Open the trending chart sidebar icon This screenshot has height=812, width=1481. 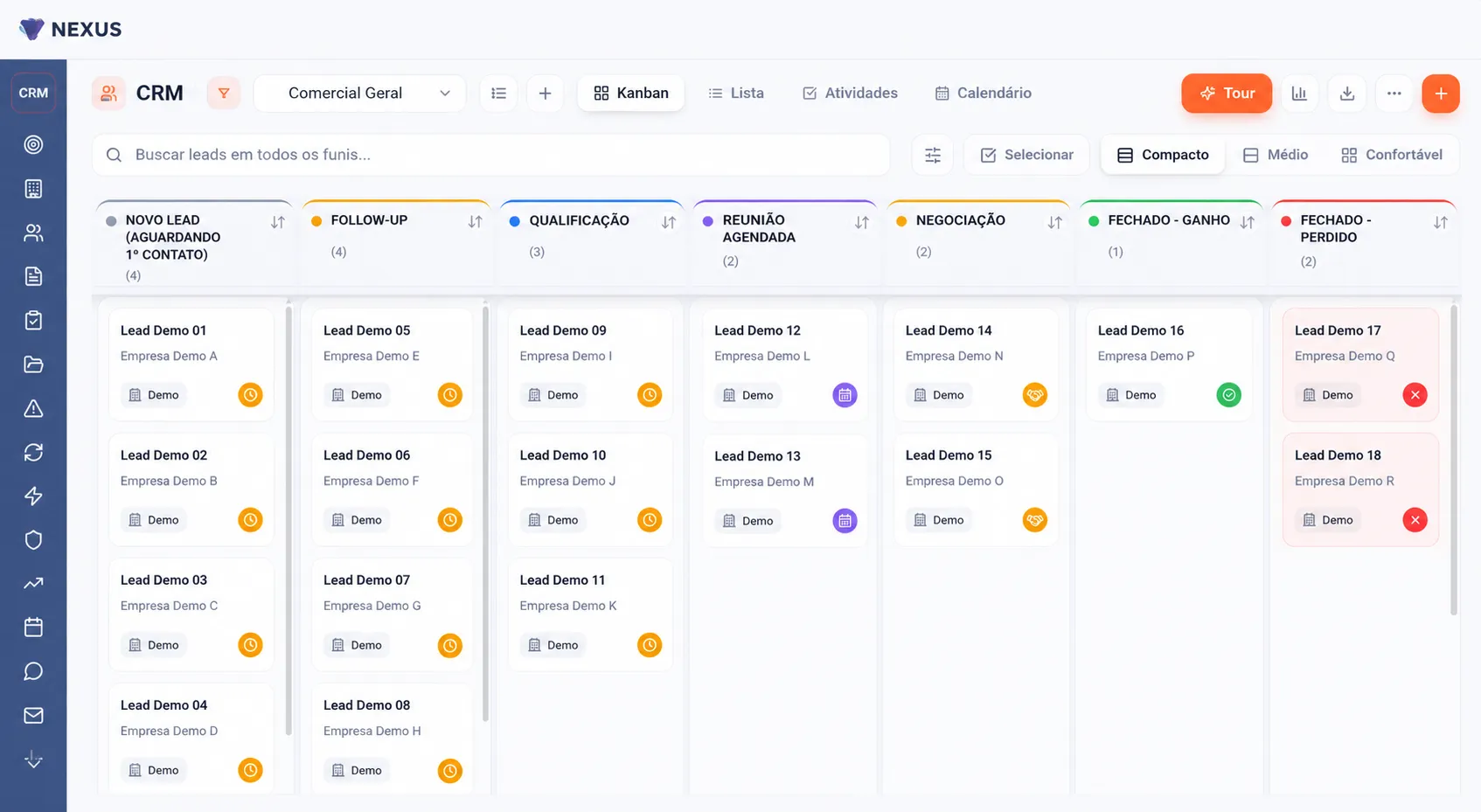pyautogui.click(x=33, y=584)
